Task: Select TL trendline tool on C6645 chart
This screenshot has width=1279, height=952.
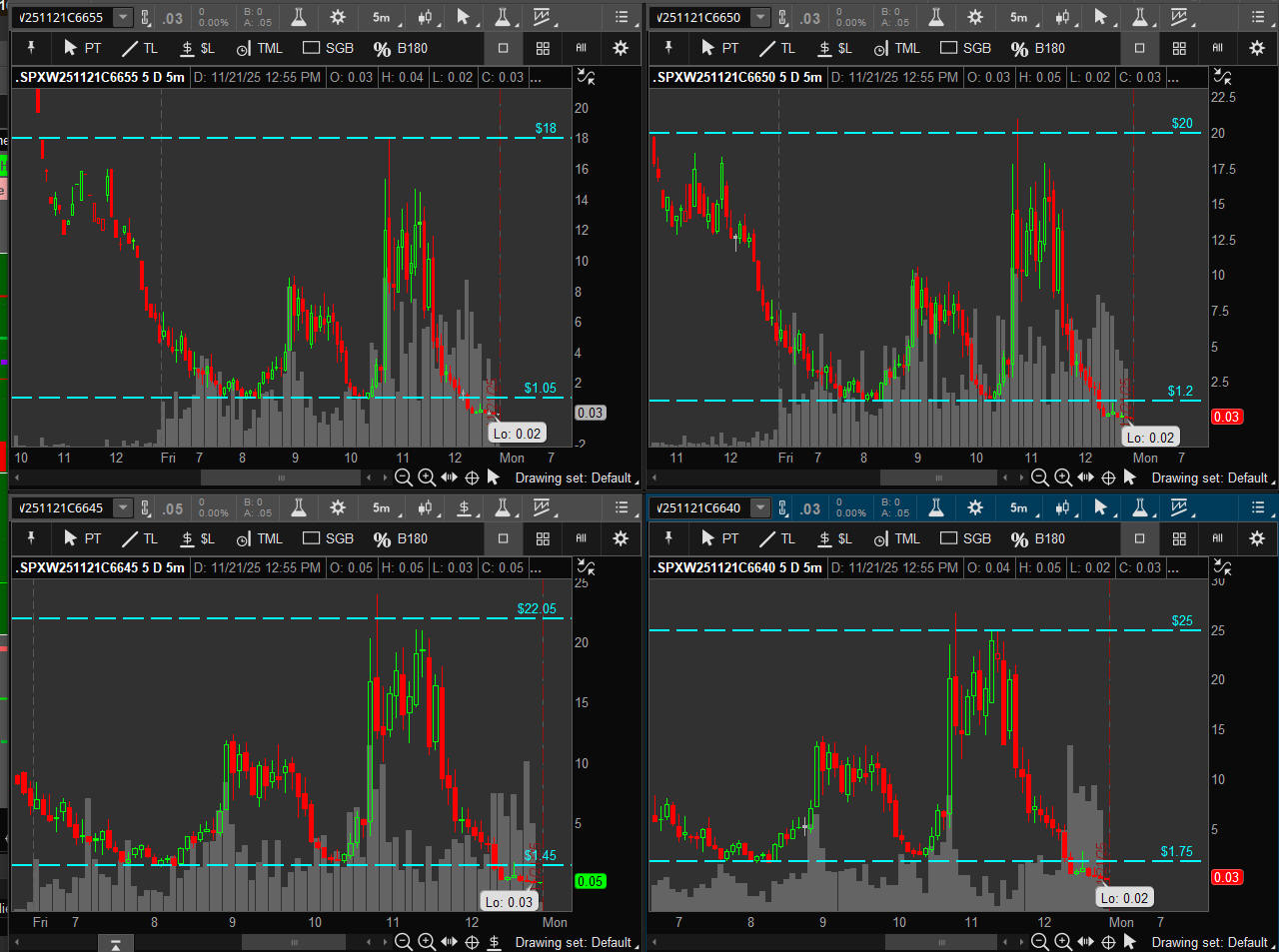Action: [139, 538]
